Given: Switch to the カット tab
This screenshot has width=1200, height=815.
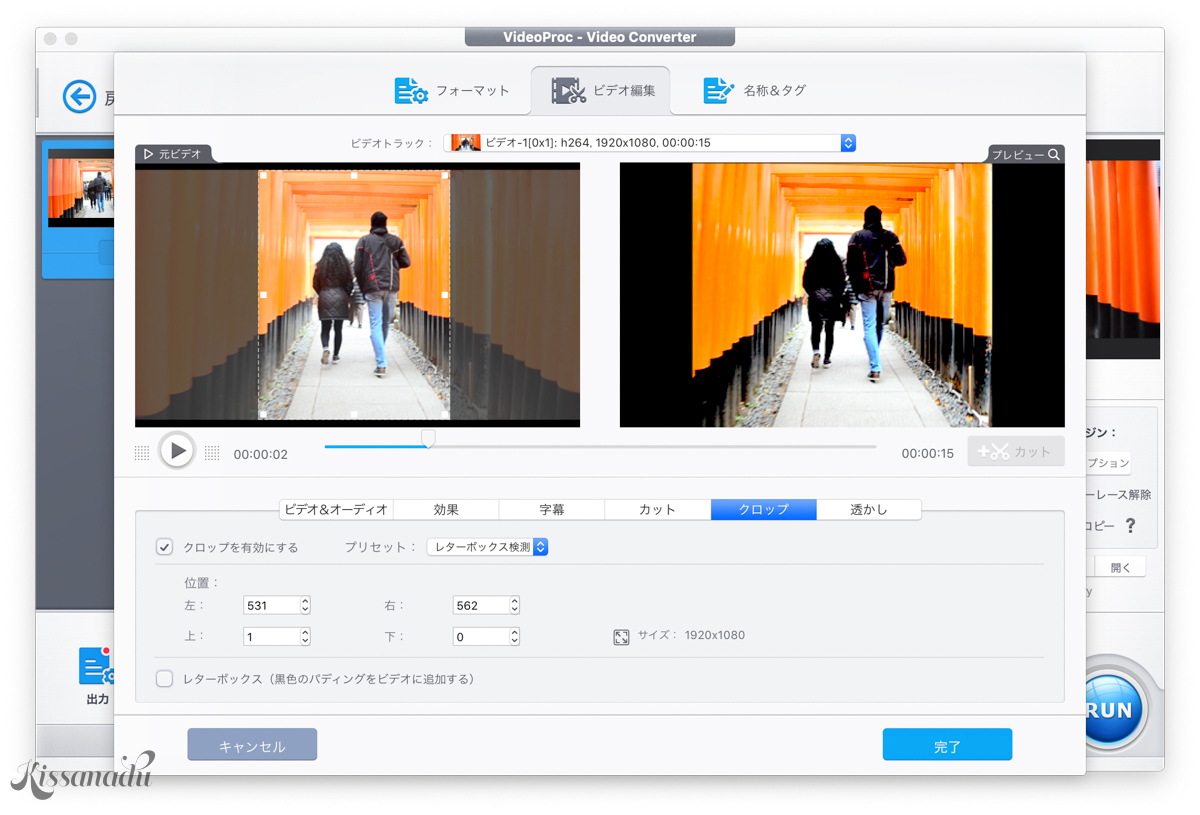Looking at the screenshot, I should [x=657, y=509].
